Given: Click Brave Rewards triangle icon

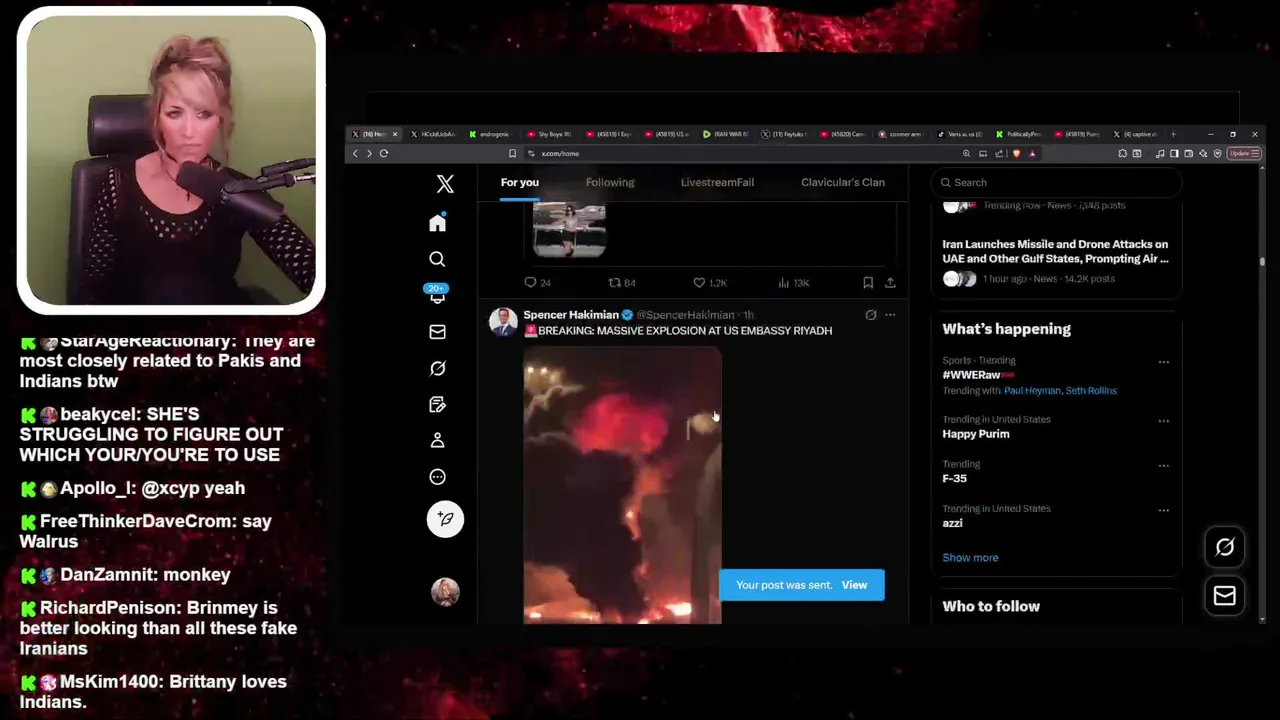Looking at the screenshot, I should 1032,153.
